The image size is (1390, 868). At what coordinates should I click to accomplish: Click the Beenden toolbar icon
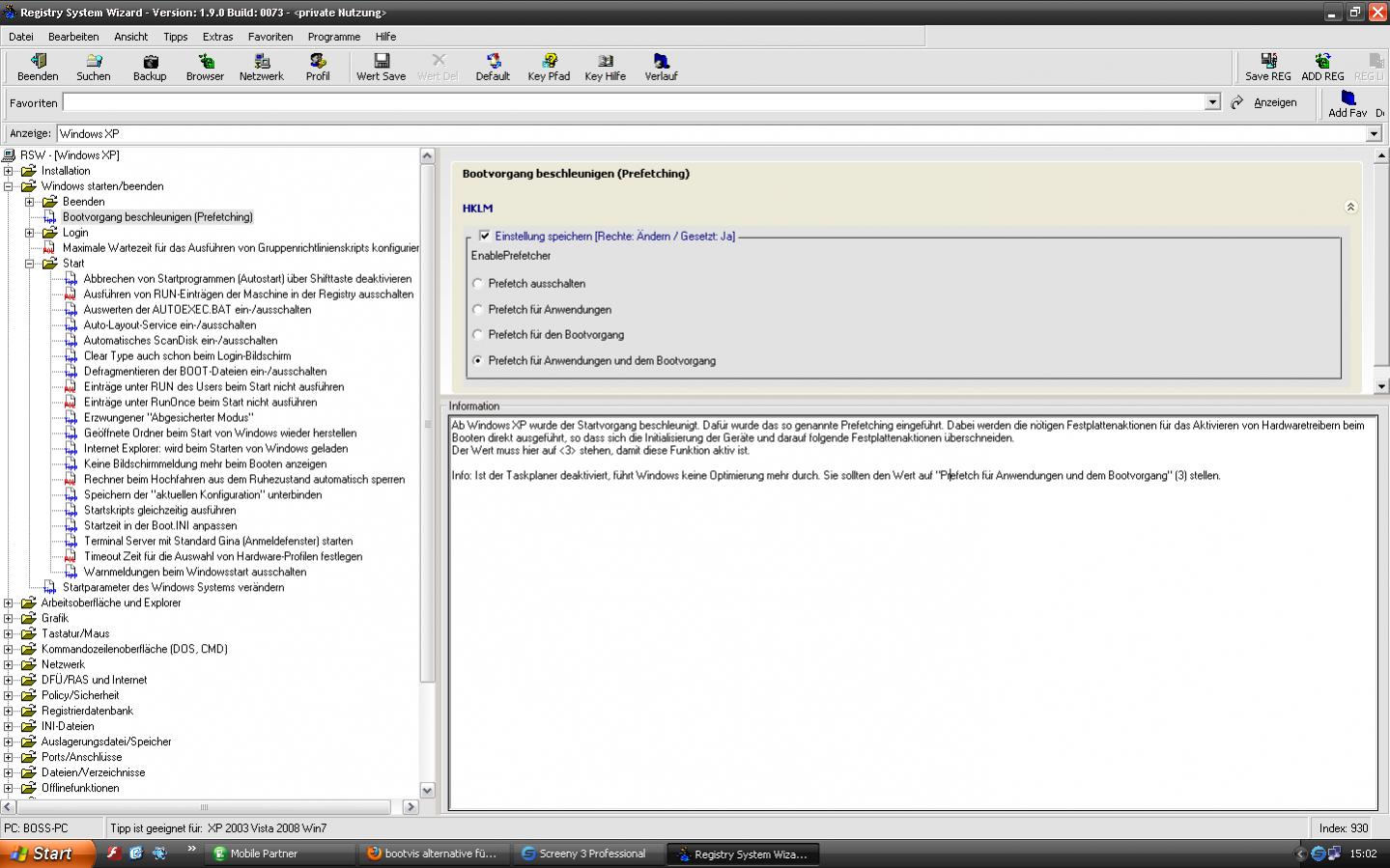point(38,68)
